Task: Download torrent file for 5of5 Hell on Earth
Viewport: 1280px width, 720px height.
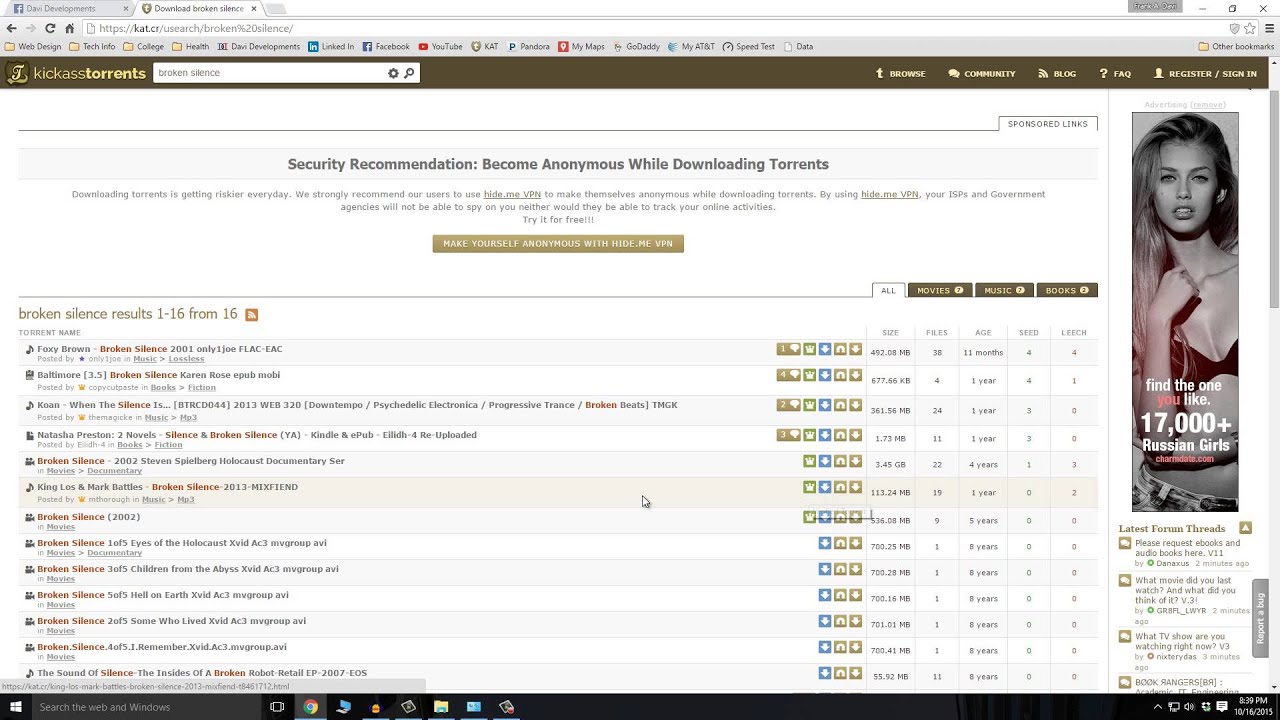Action: (x=855, y=596)
